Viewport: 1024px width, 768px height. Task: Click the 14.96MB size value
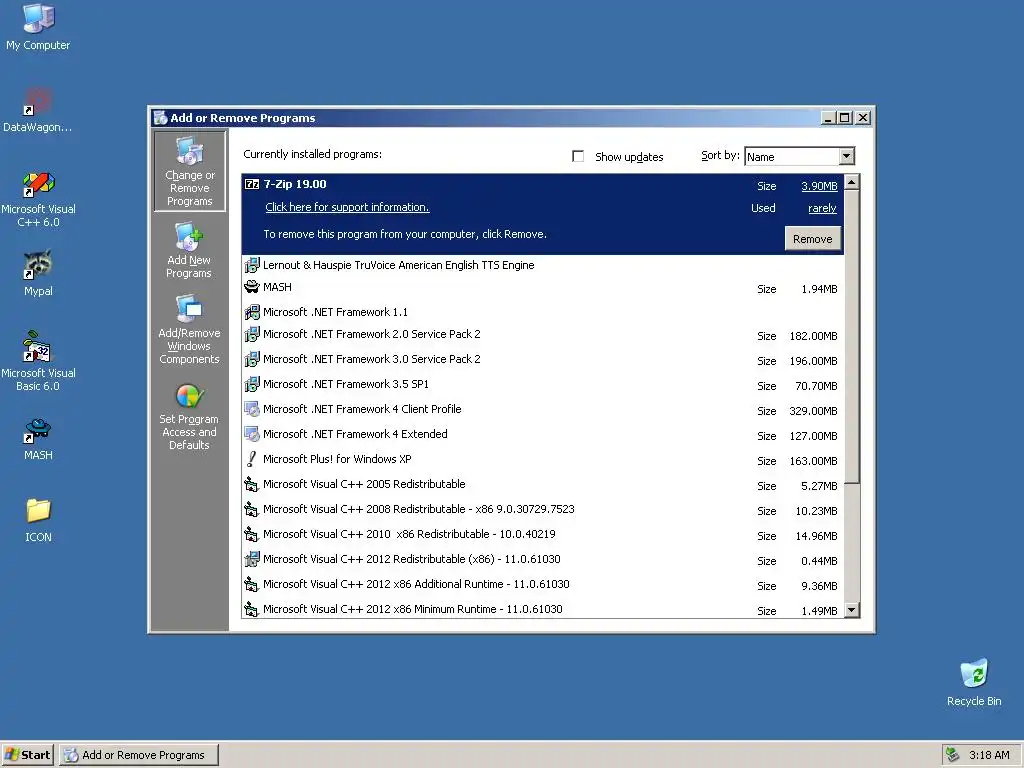click(816, 536)
